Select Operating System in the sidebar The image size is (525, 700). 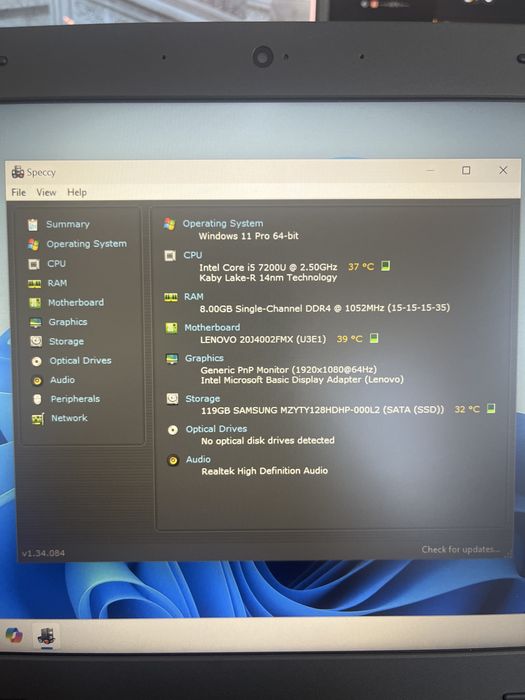(87, 244)
